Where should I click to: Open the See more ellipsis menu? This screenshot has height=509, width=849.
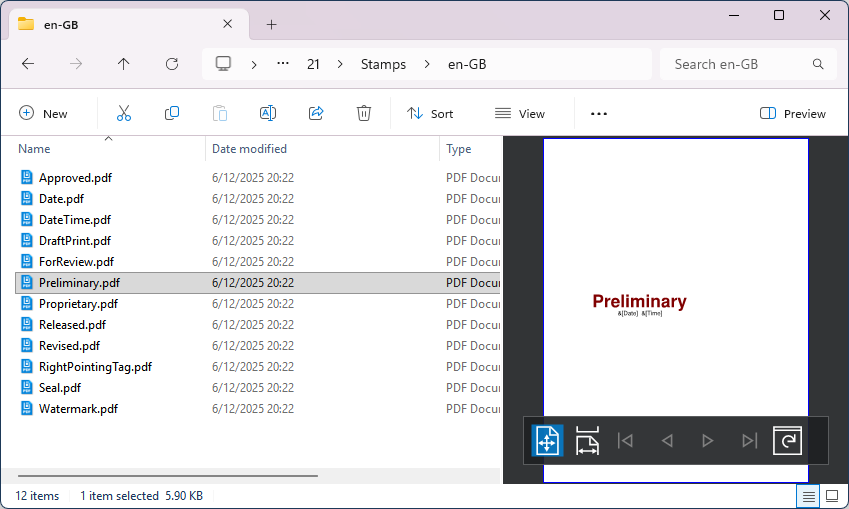[599, 114]
